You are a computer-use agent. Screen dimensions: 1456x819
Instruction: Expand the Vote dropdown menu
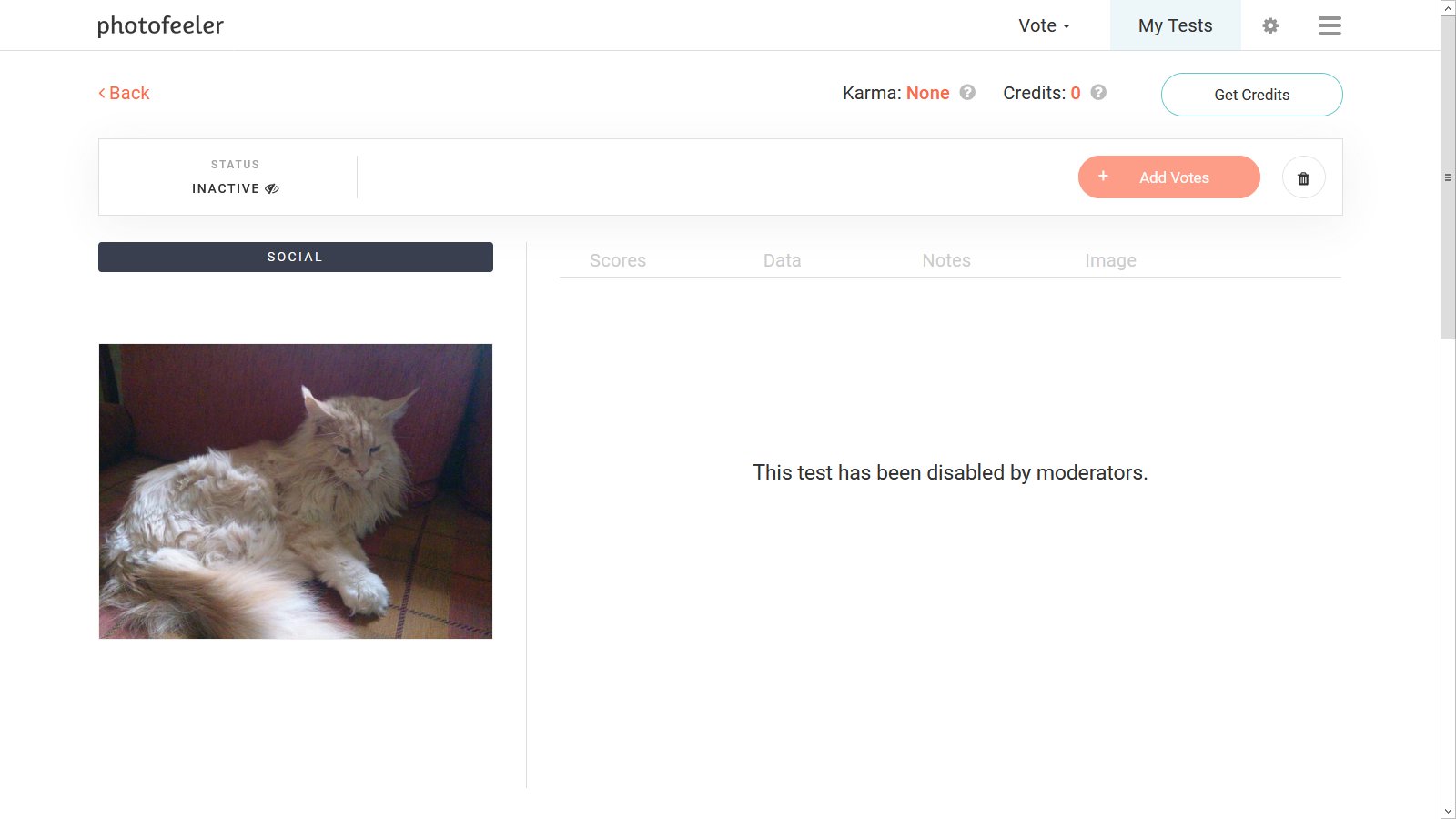(x=1044, y=25)
